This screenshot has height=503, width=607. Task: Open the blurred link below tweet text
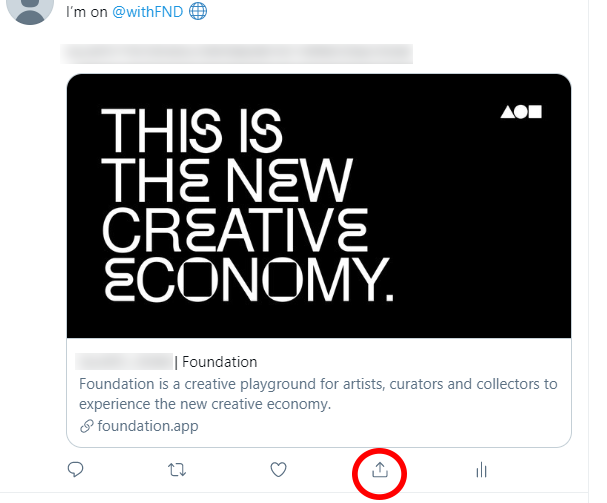[237, 54]
